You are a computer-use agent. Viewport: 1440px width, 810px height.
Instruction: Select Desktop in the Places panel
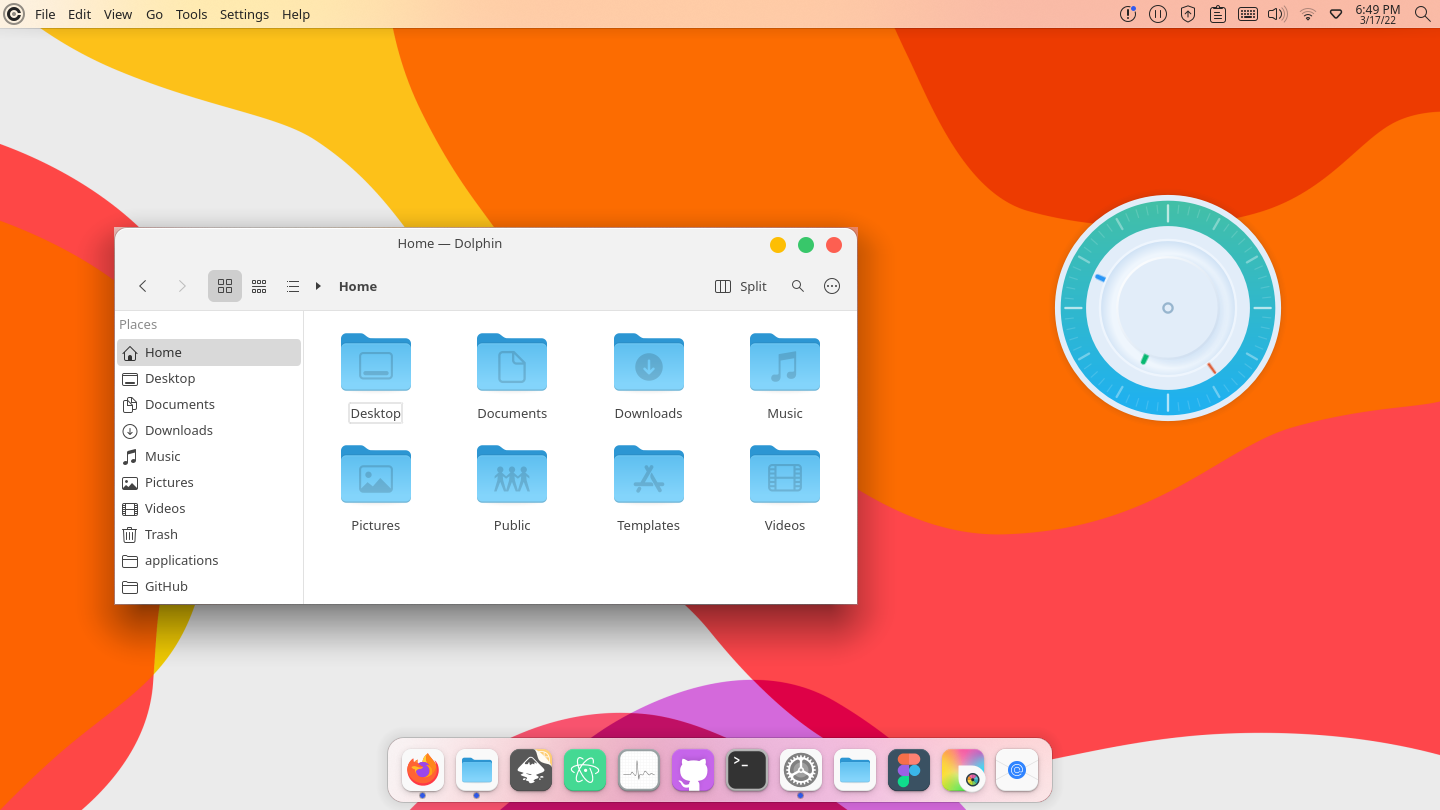[209, 378]
